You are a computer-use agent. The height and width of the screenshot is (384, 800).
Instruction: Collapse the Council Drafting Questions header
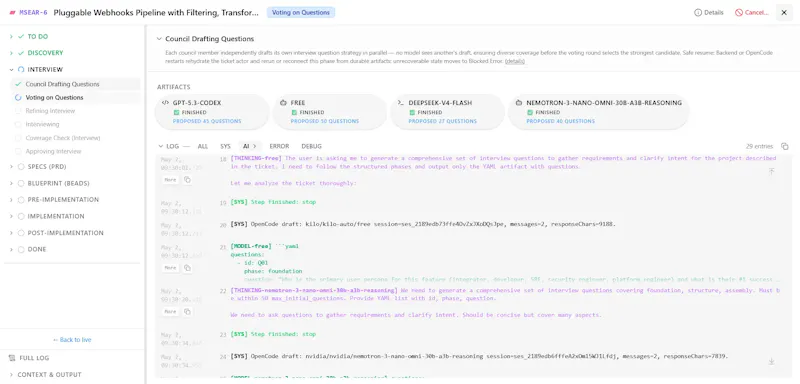[x=159, y=39]
